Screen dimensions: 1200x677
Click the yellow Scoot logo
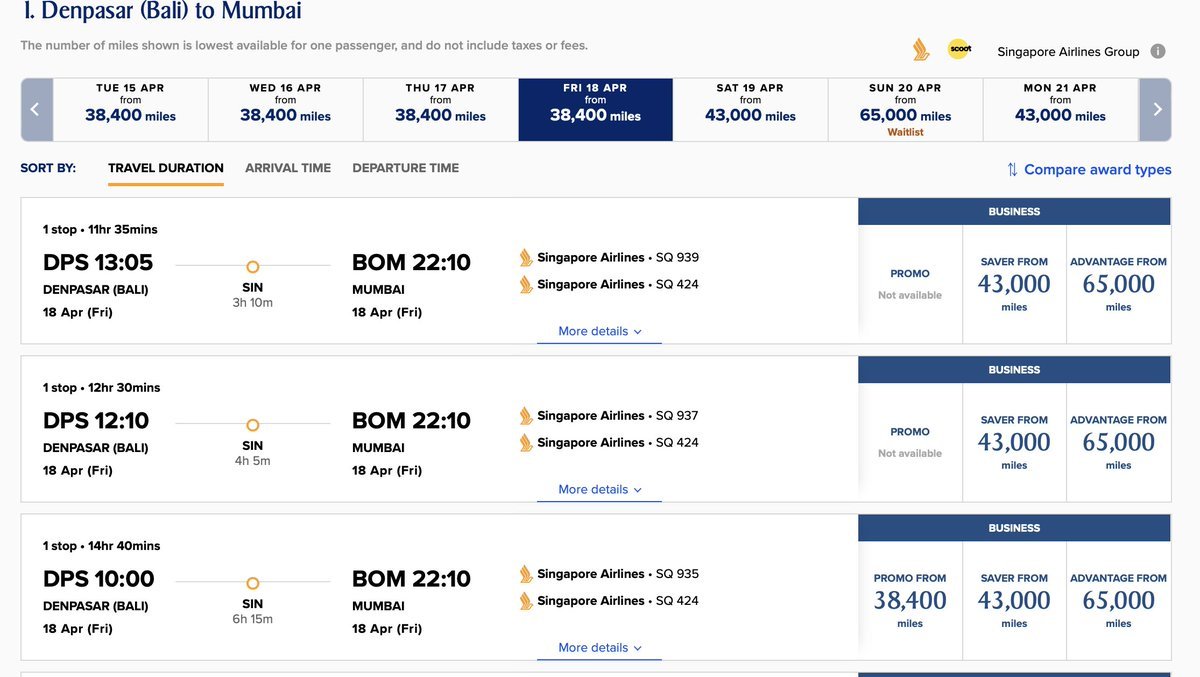[959, 49]
